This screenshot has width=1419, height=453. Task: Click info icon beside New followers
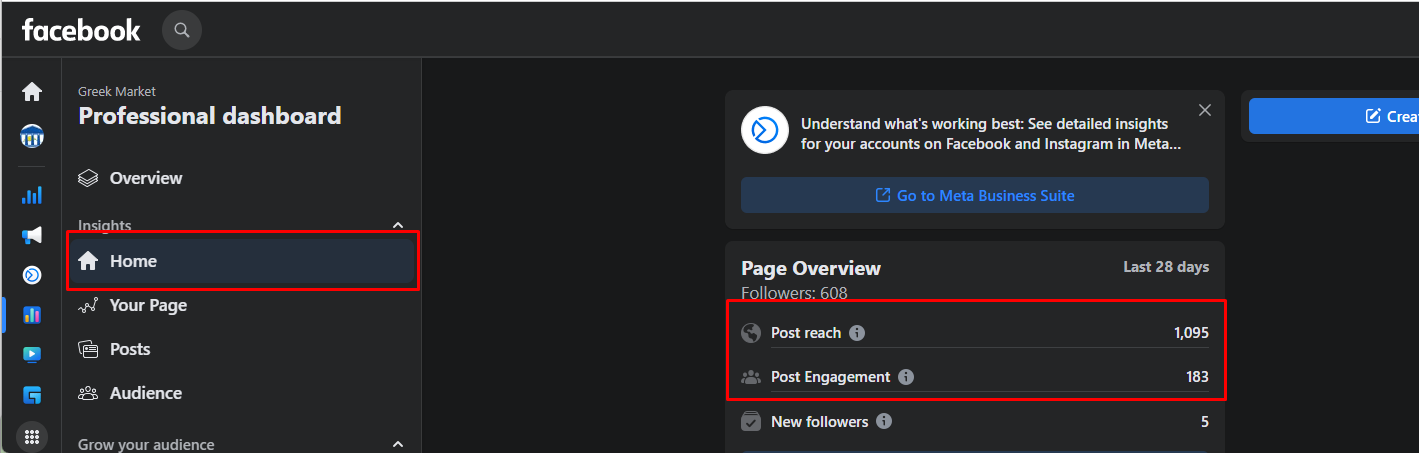884,422
